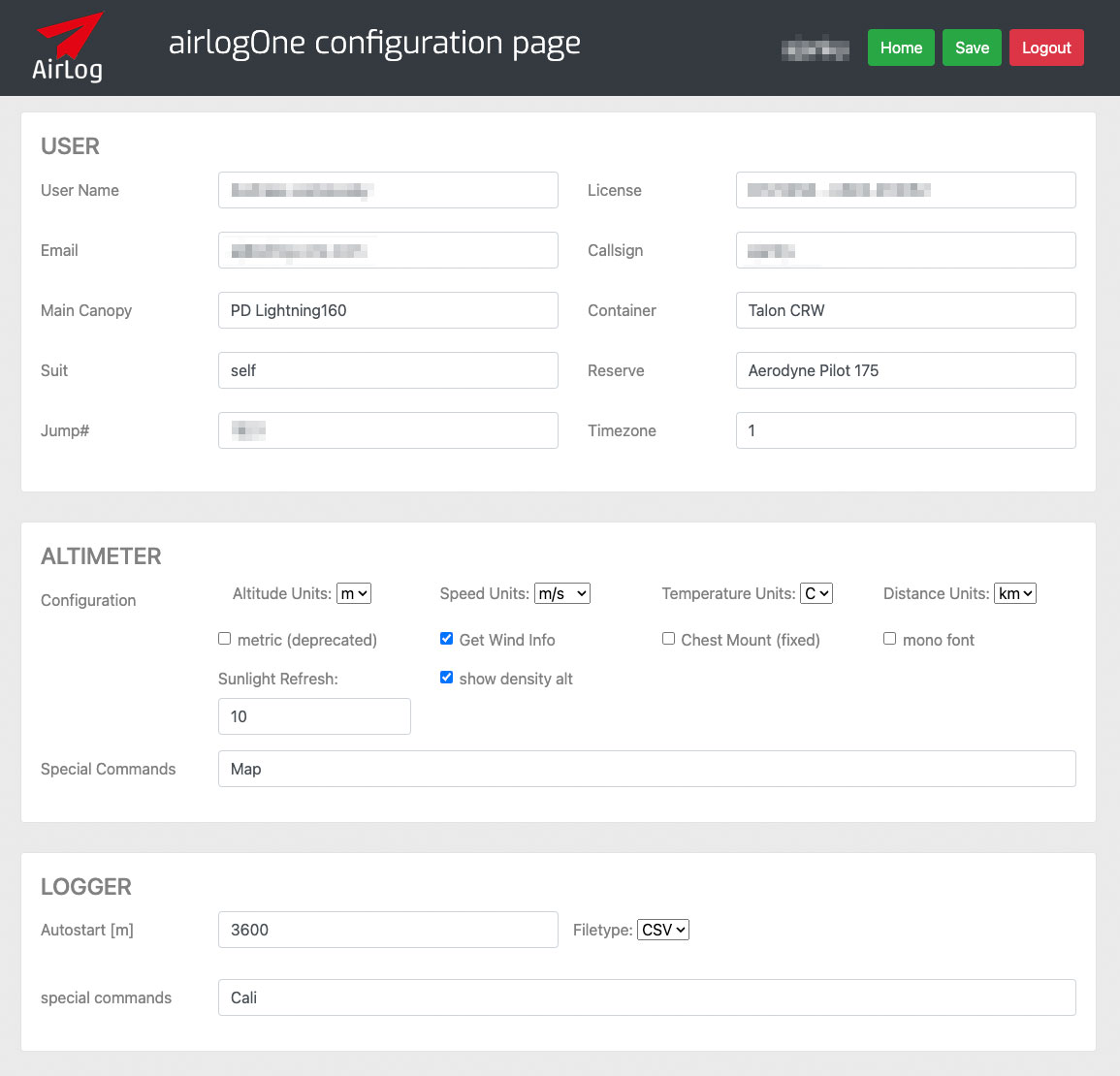Save the configuration with Save button
Screen dimensions: 1120x1076
pos(972,47)
